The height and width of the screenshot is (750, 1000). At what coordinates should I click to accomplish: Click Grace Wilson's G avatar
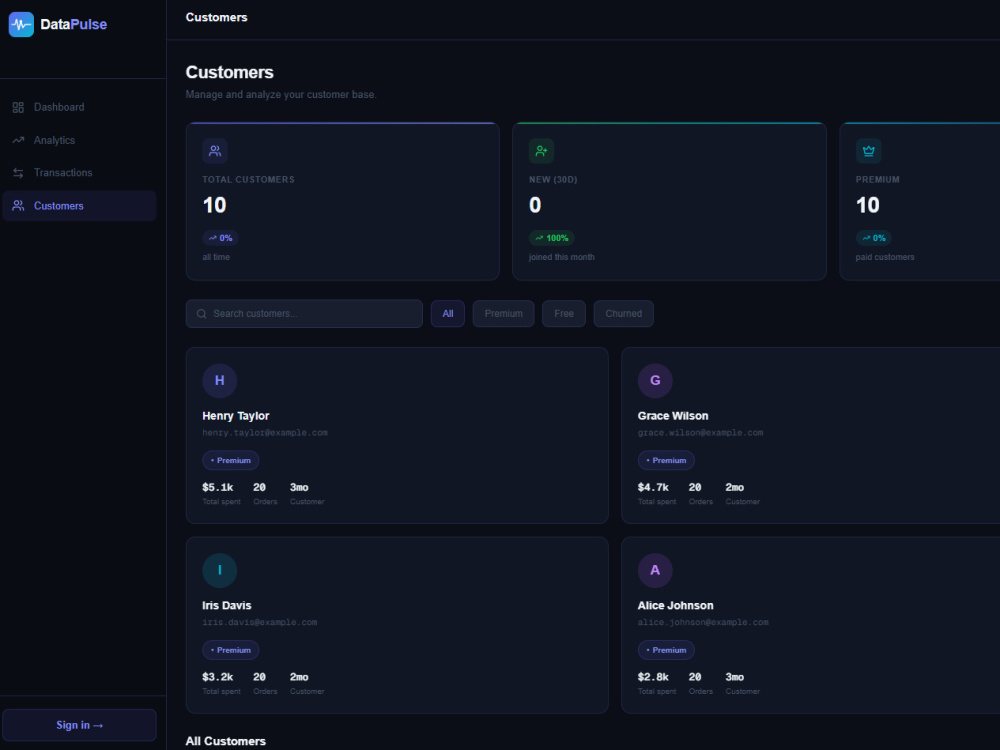pos(655,381)
